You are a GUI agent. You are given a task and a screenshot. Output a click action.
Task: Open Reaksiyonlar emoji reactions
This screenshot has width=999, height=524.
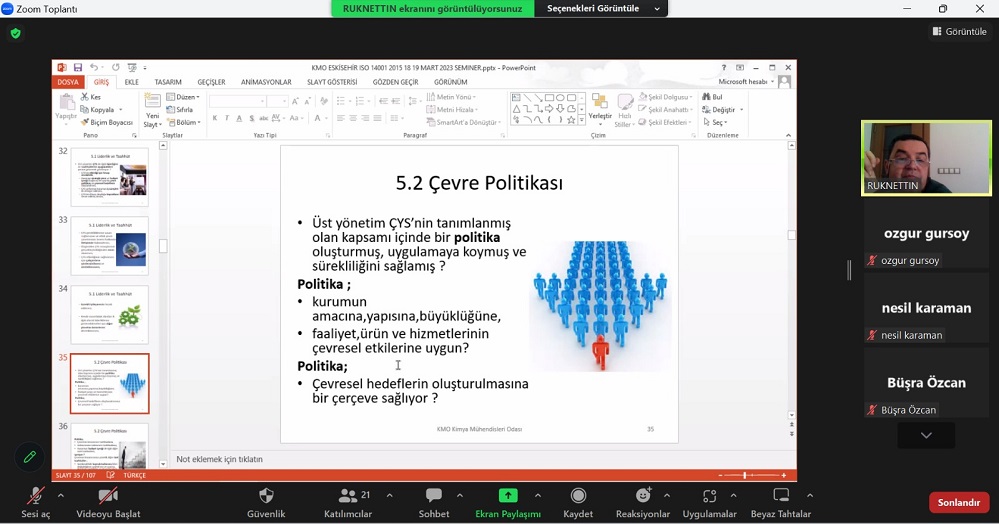[643, 496]
